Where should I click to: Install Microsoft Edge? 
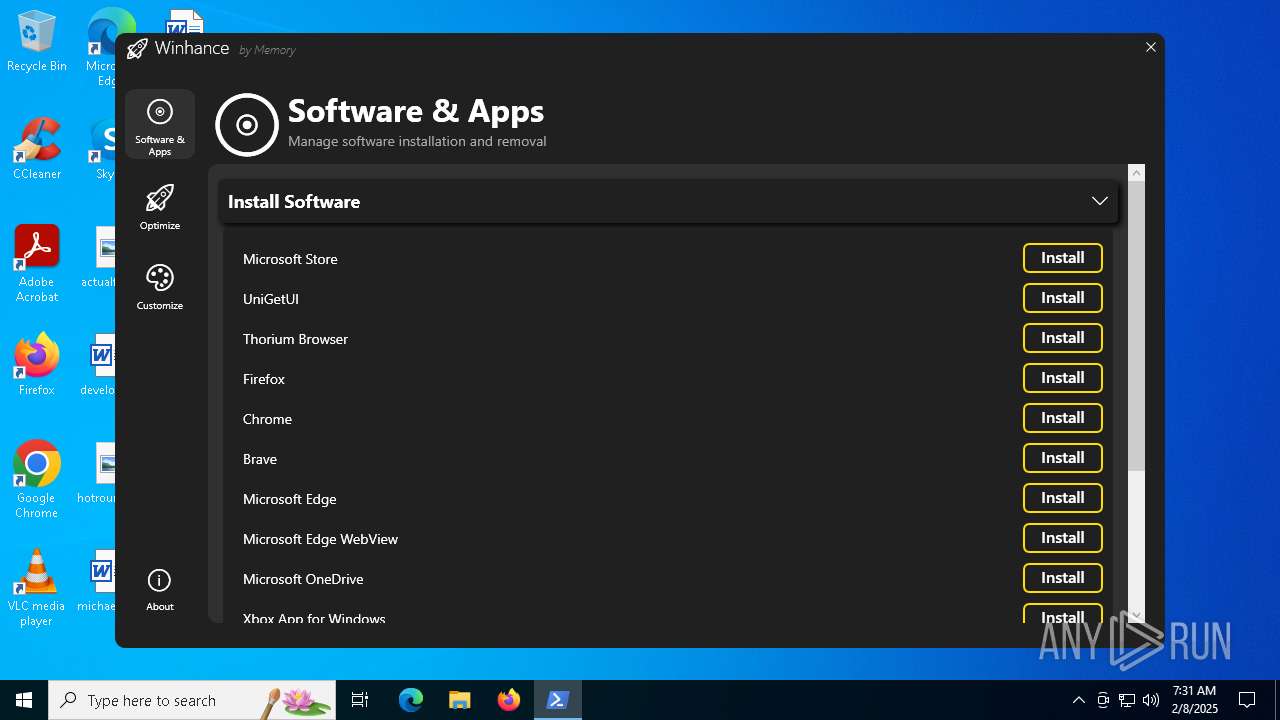click(1063, 498)
